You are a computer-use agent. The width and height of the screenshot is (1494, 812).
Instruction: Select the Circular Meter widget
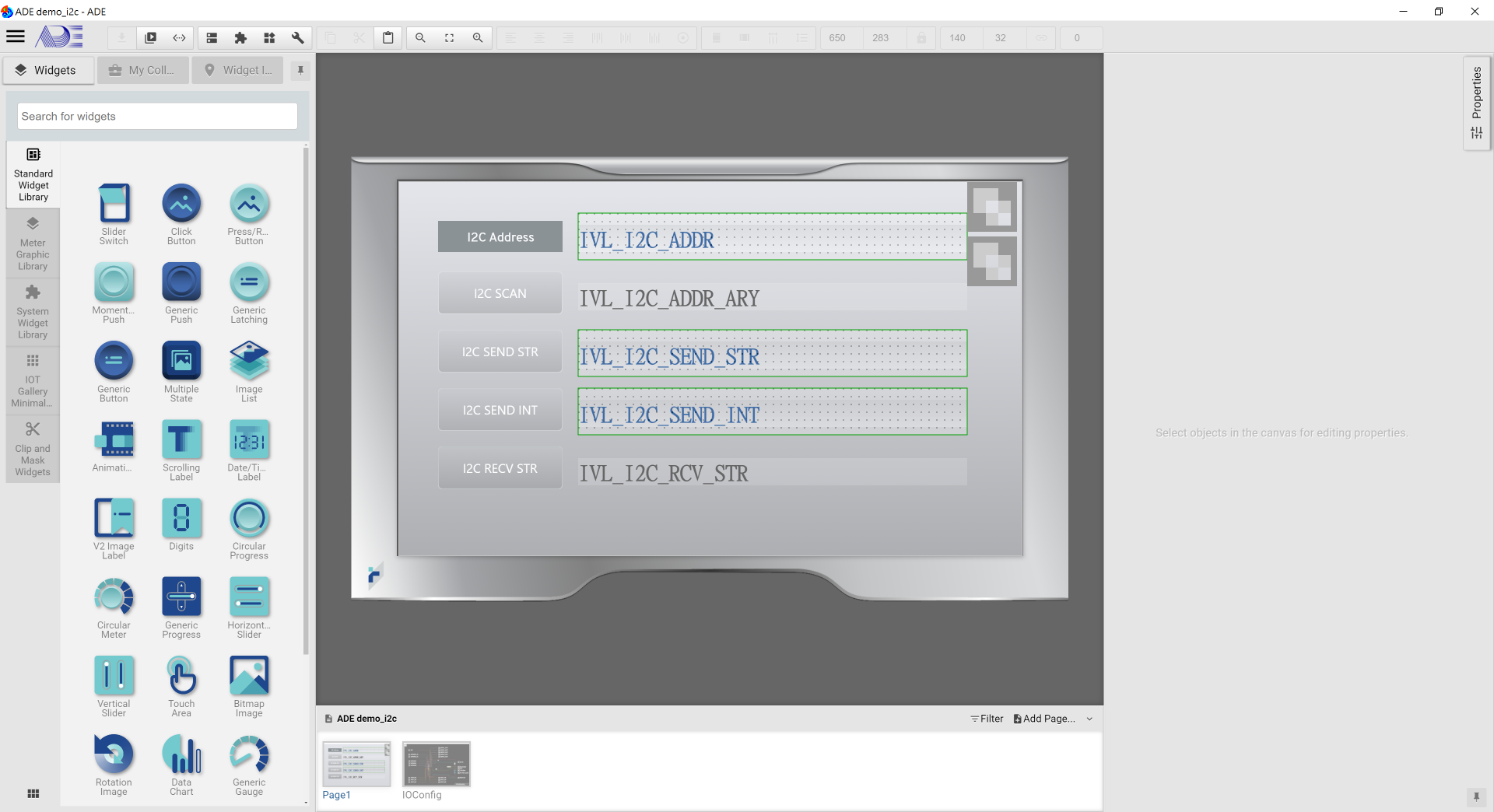pos(114,608)
